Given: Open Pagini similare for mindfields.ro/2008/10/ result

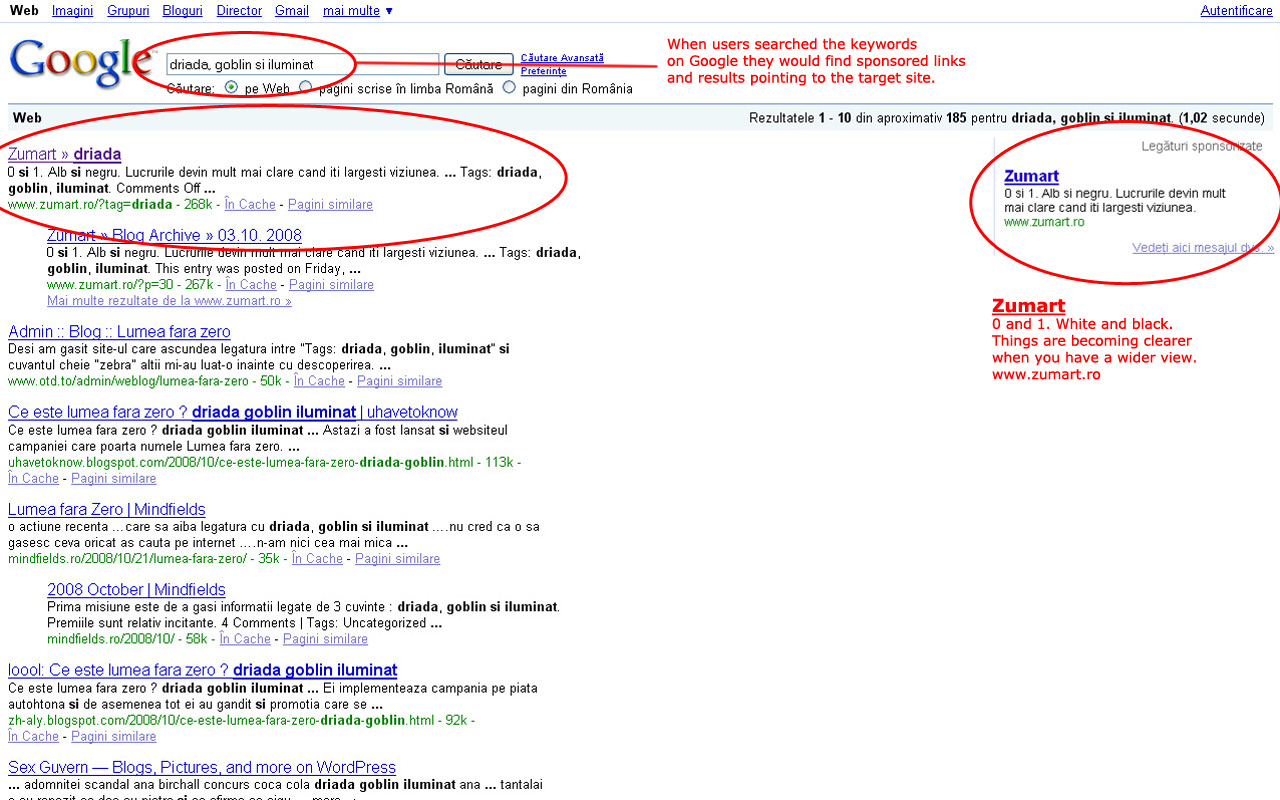Looking at the screenshot, I should [325, 639].
